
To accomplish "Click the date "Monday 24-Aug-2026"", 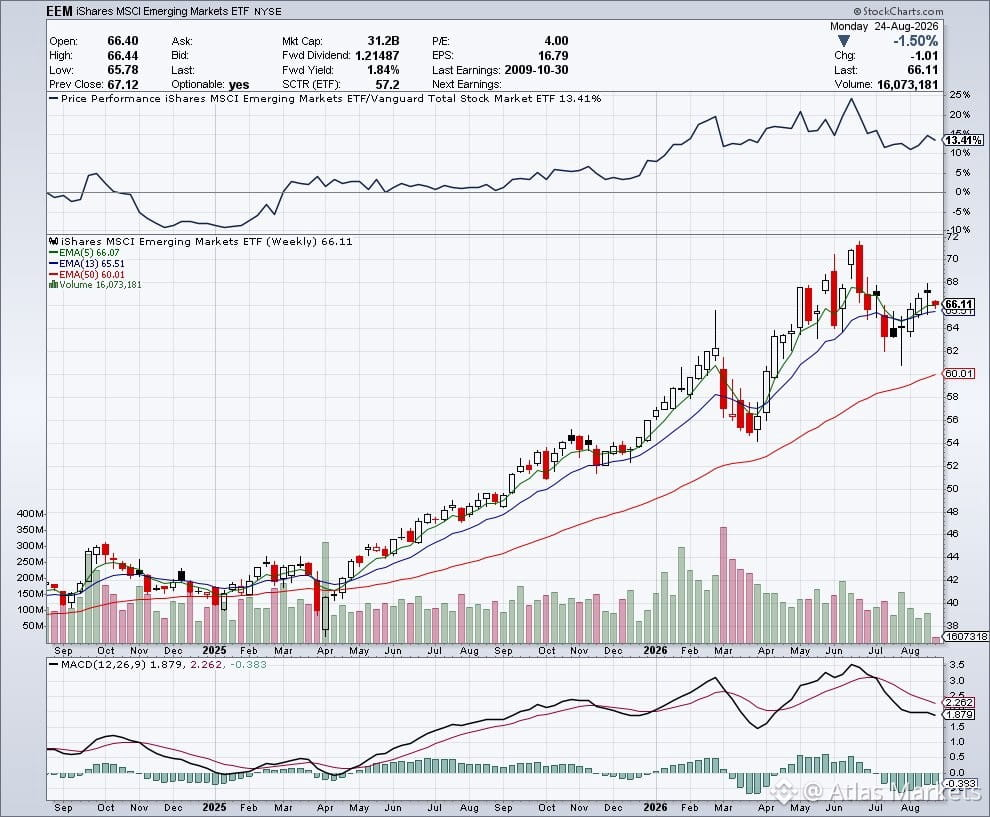I will tap(884, 27).
